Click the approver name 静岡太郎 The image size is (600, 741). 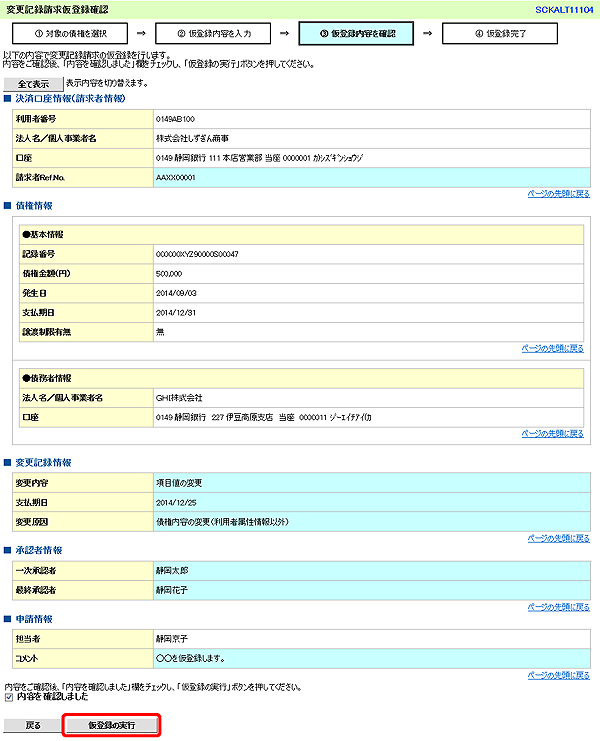point(172,571)
